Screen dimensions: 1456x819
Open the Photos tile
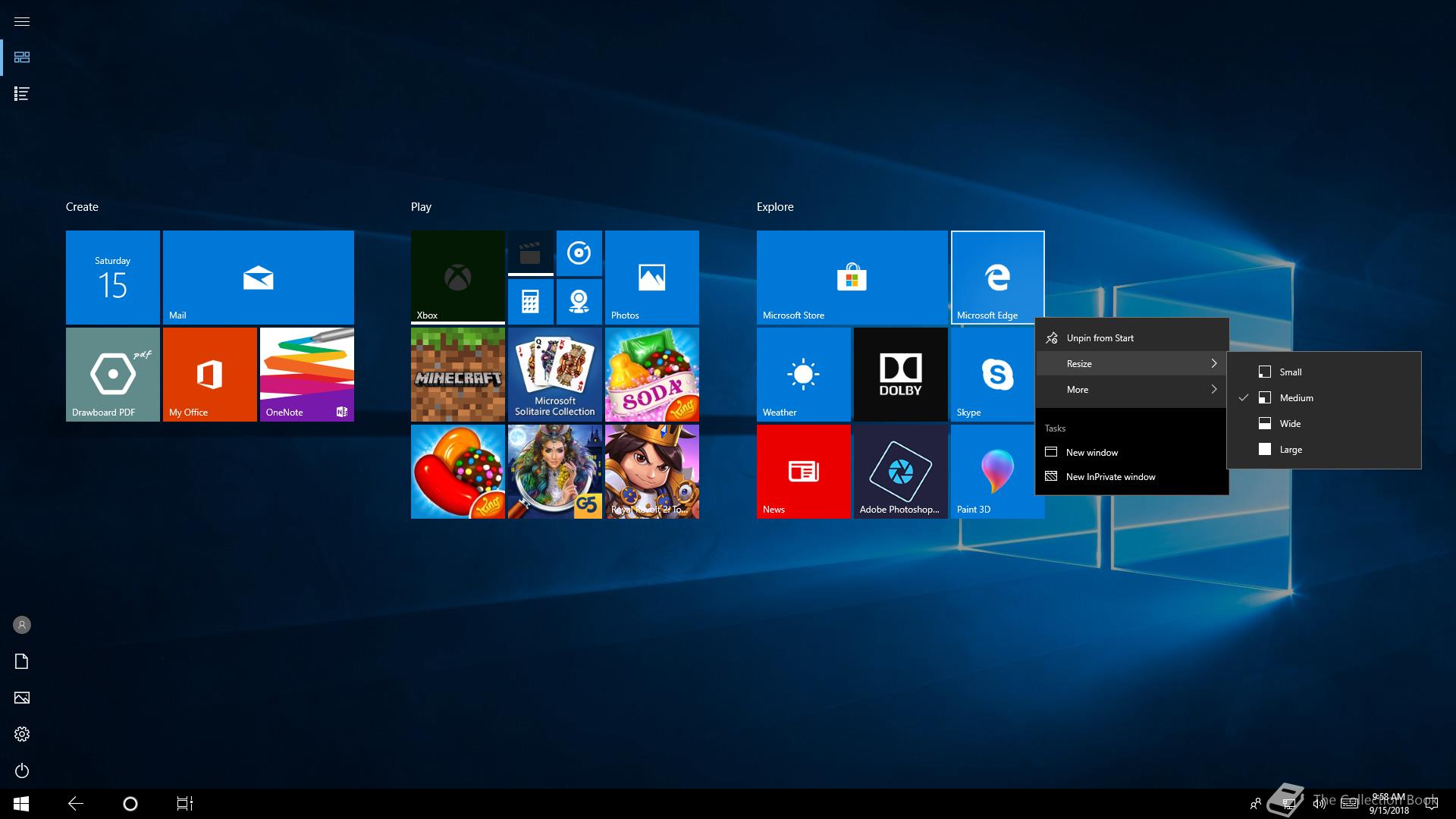pyautogui.click(x=652, y=278)
